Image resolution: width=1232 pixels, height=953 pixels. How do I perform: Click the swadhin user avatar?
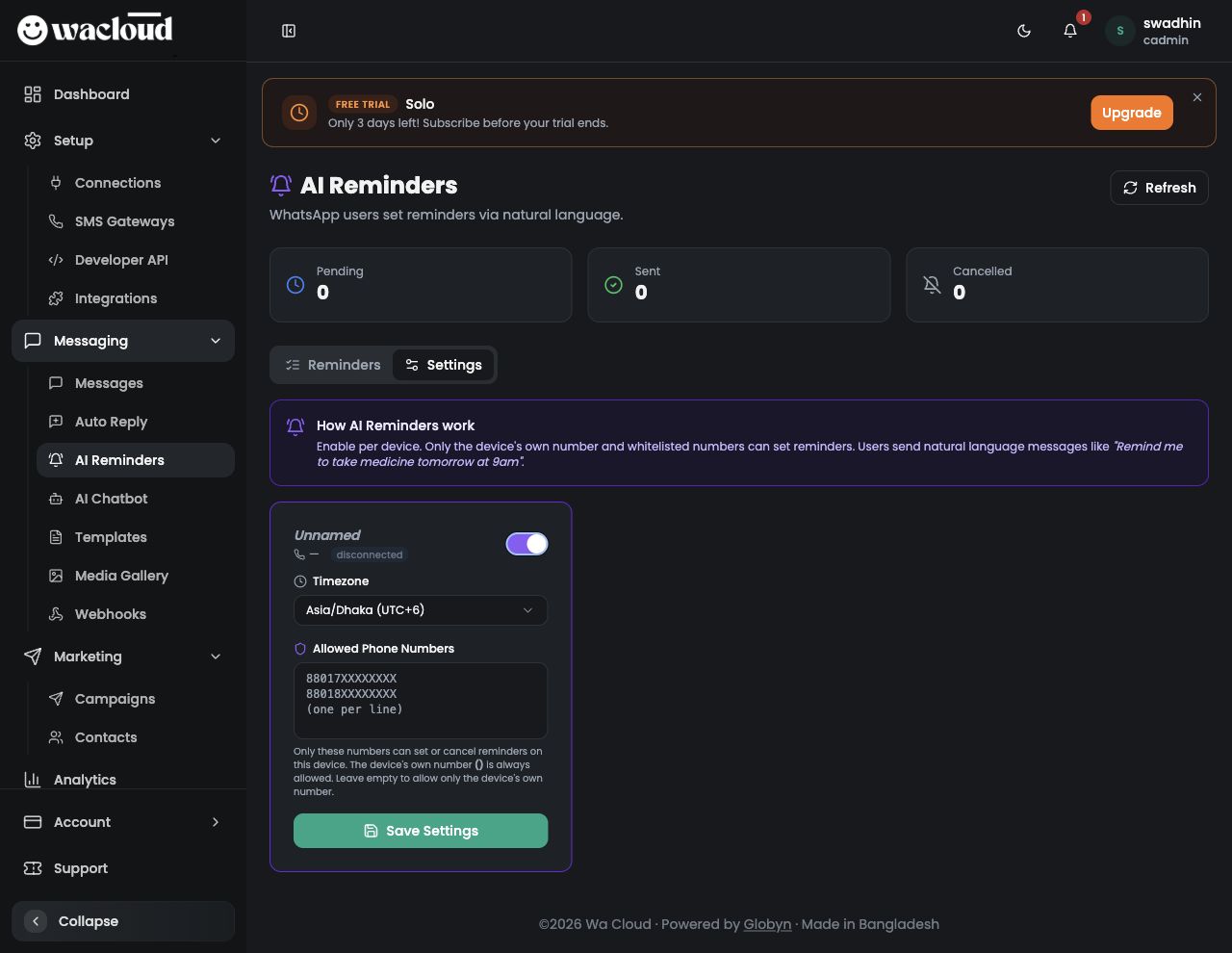coord(1119,31)
